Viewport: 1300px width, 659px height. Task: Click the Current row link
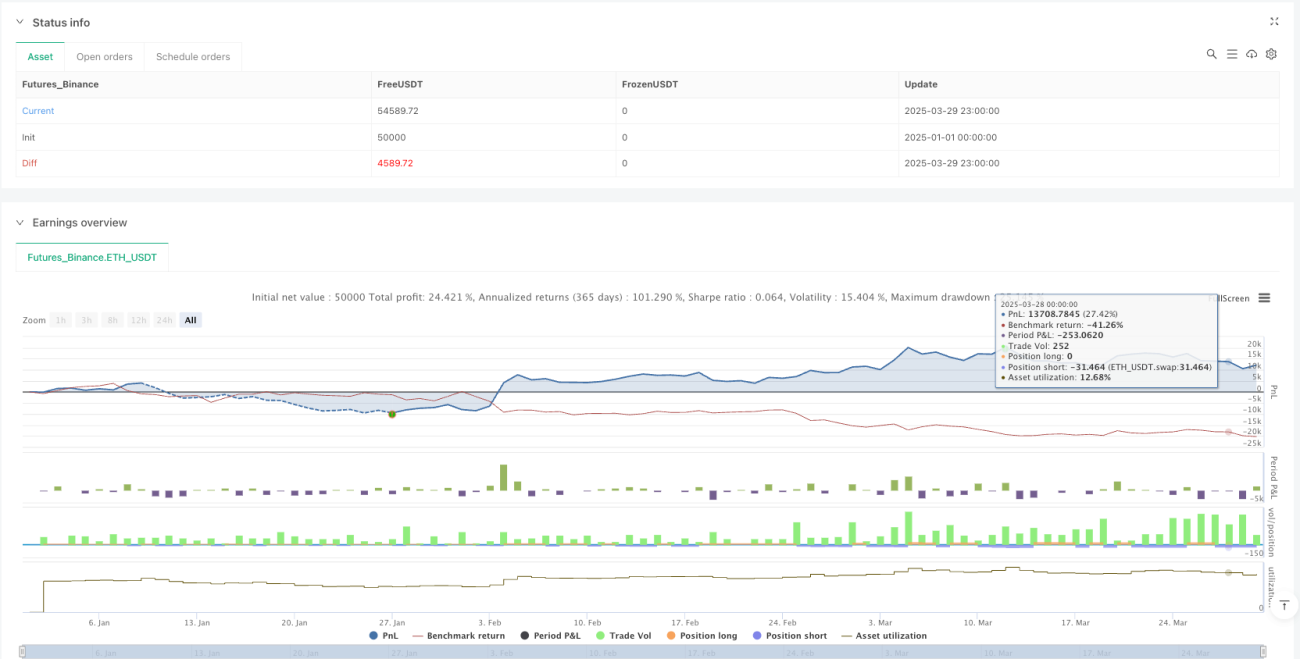pos(38,111)
